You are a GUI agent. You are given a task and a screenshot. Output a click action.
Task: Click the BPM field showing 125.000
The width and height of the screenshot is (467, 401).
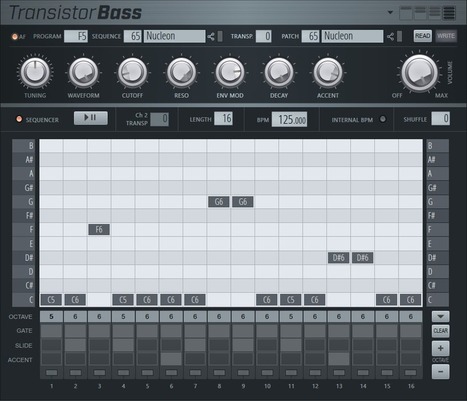(x=289, y=119)
